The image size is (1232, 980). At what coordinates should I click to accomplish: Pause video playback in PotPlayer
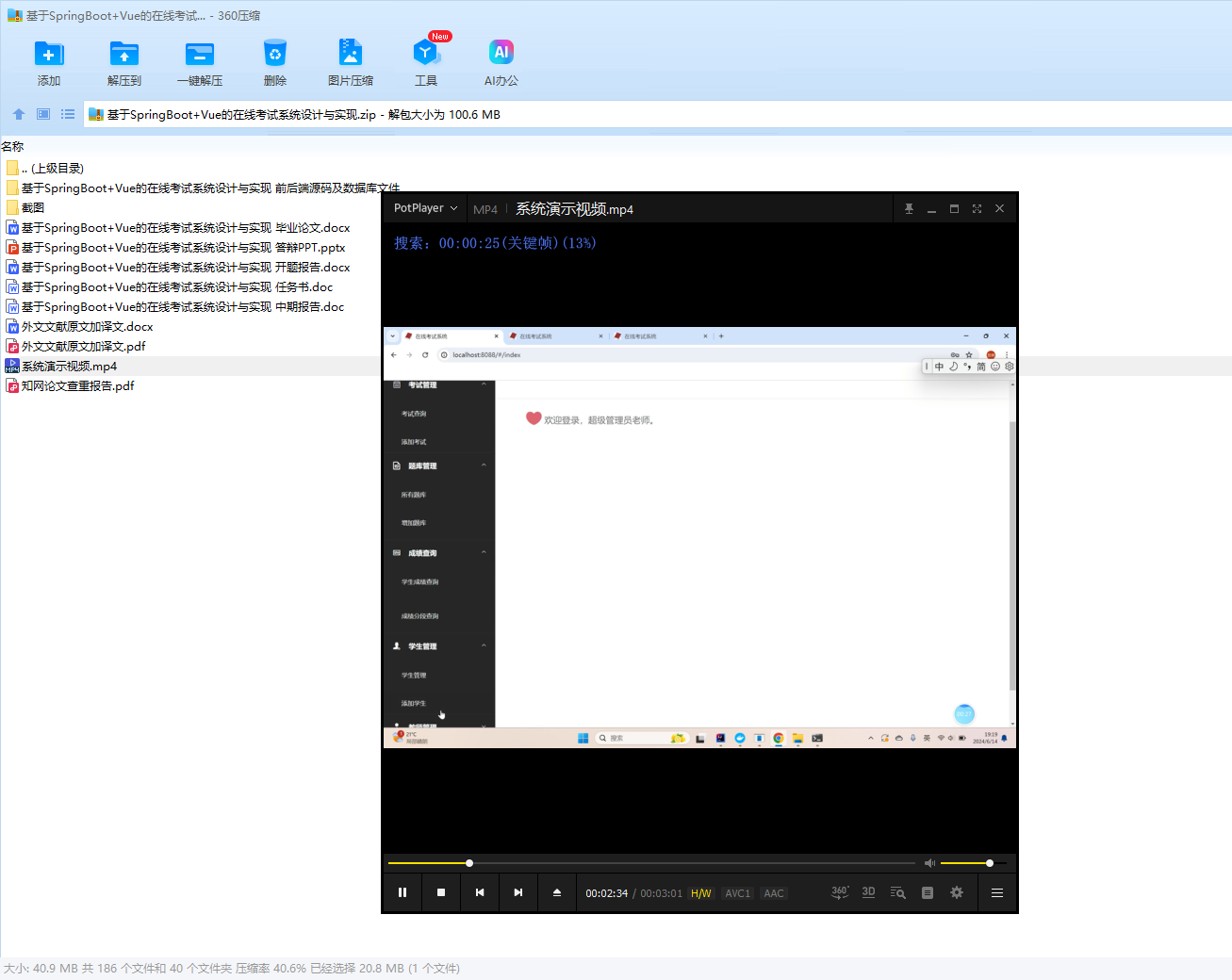tap(402, 892)
